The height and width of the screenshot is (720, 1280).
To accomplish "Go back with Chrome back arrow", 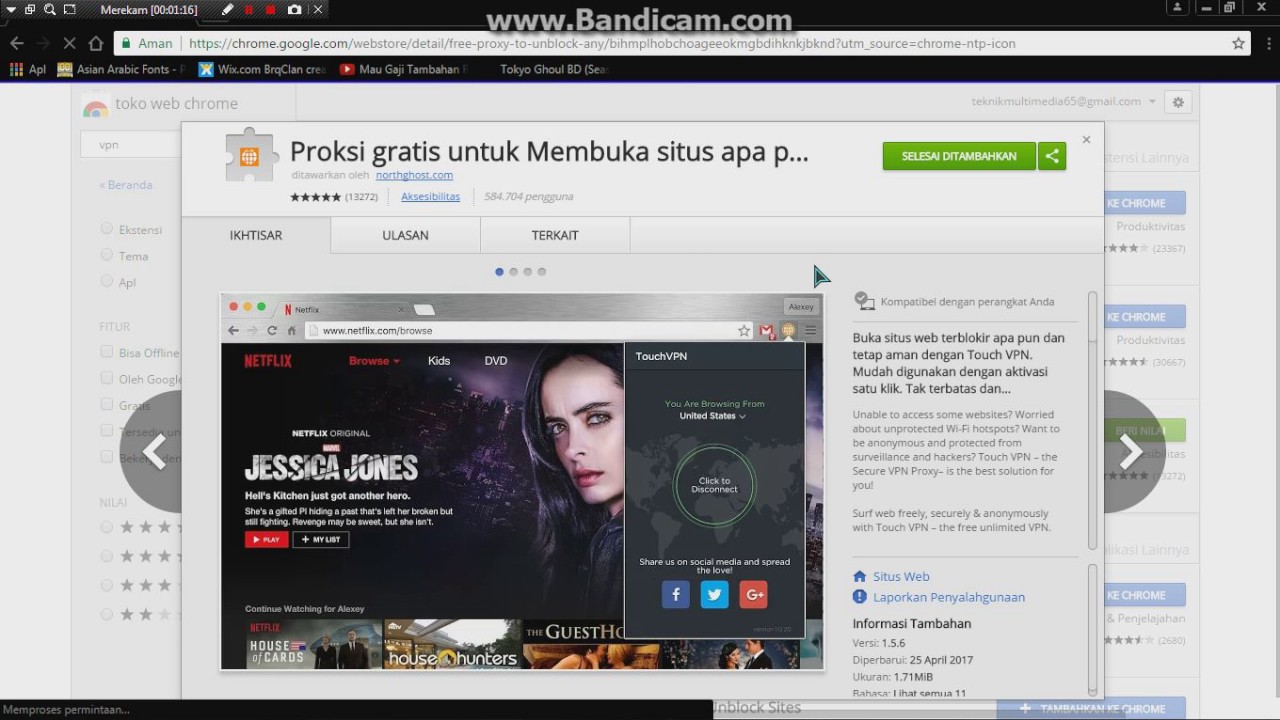I will [17, 43].
